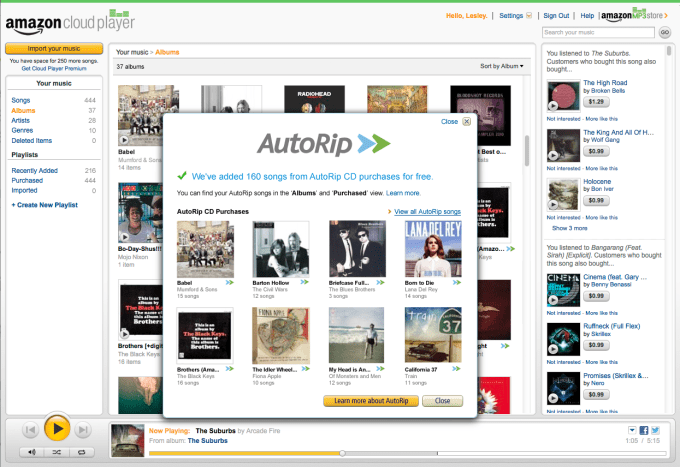This screenshot has height=467, width=680.
Task: Click the AutoRip arrows icon beside California 37
Action: (x=456, y=369)
